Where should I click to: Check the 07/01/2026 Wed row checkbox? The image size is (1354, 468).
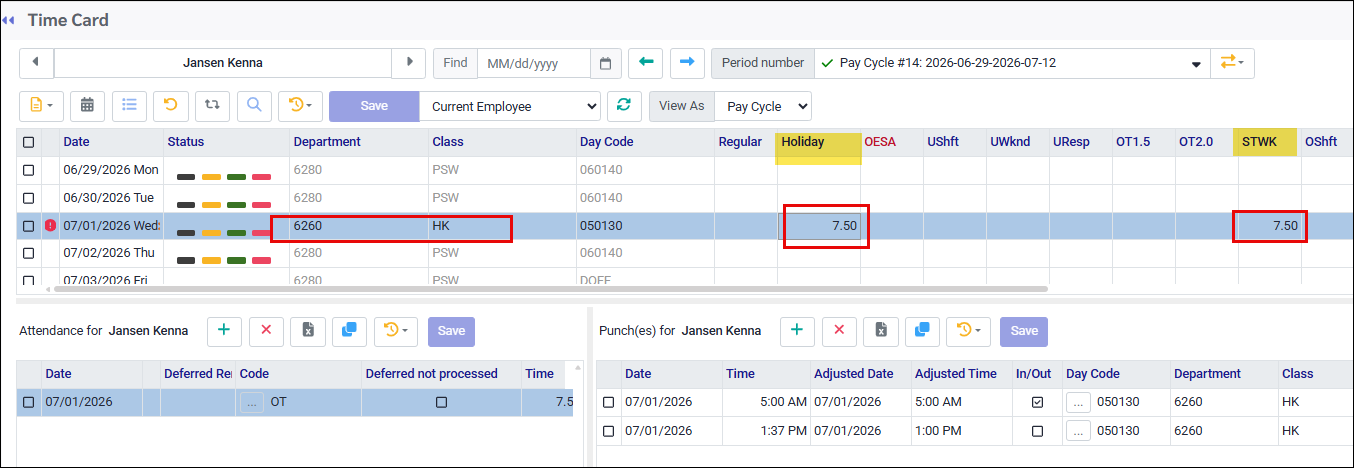tap(28, 226)
